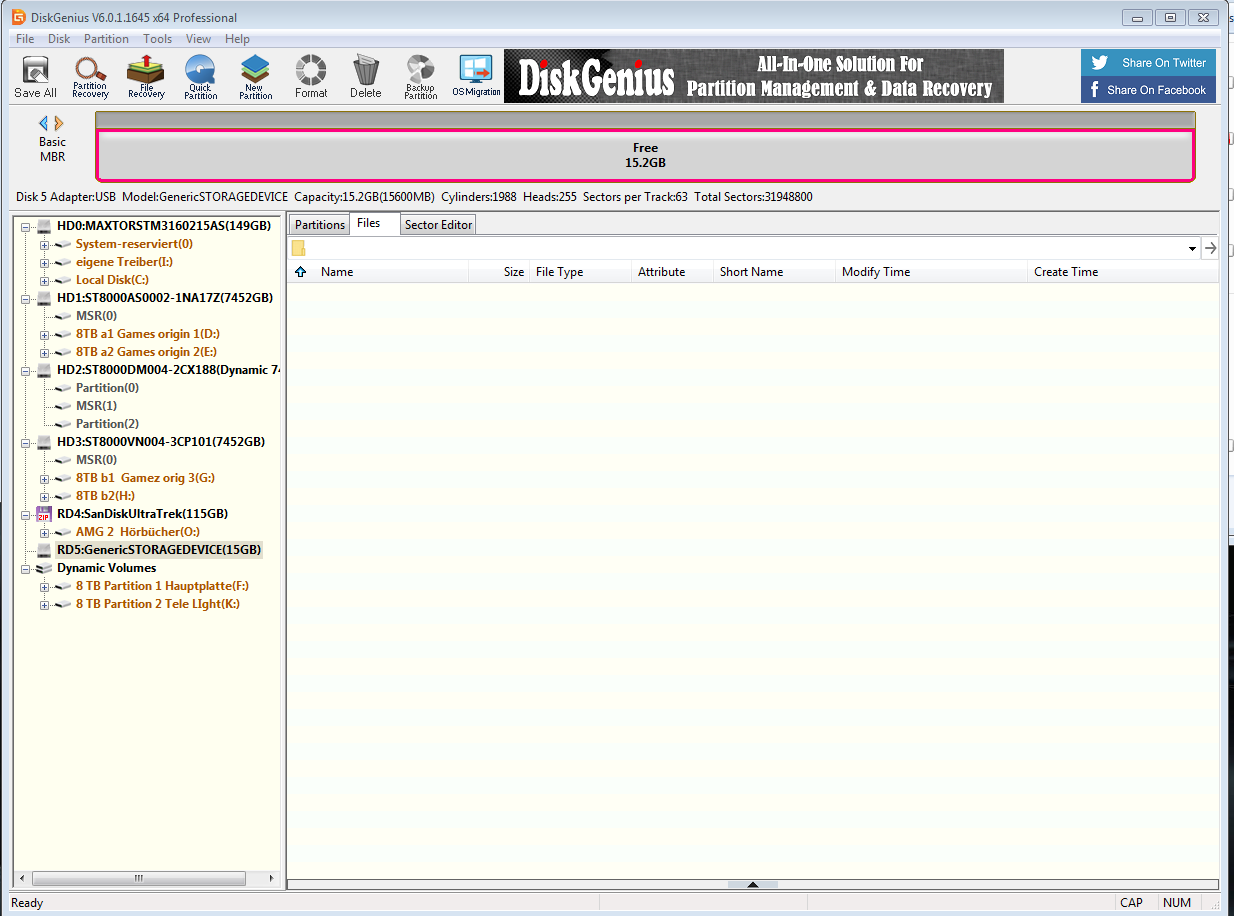Open the Tools menu
Viewport: 1234px width, 916px height.
157,39
